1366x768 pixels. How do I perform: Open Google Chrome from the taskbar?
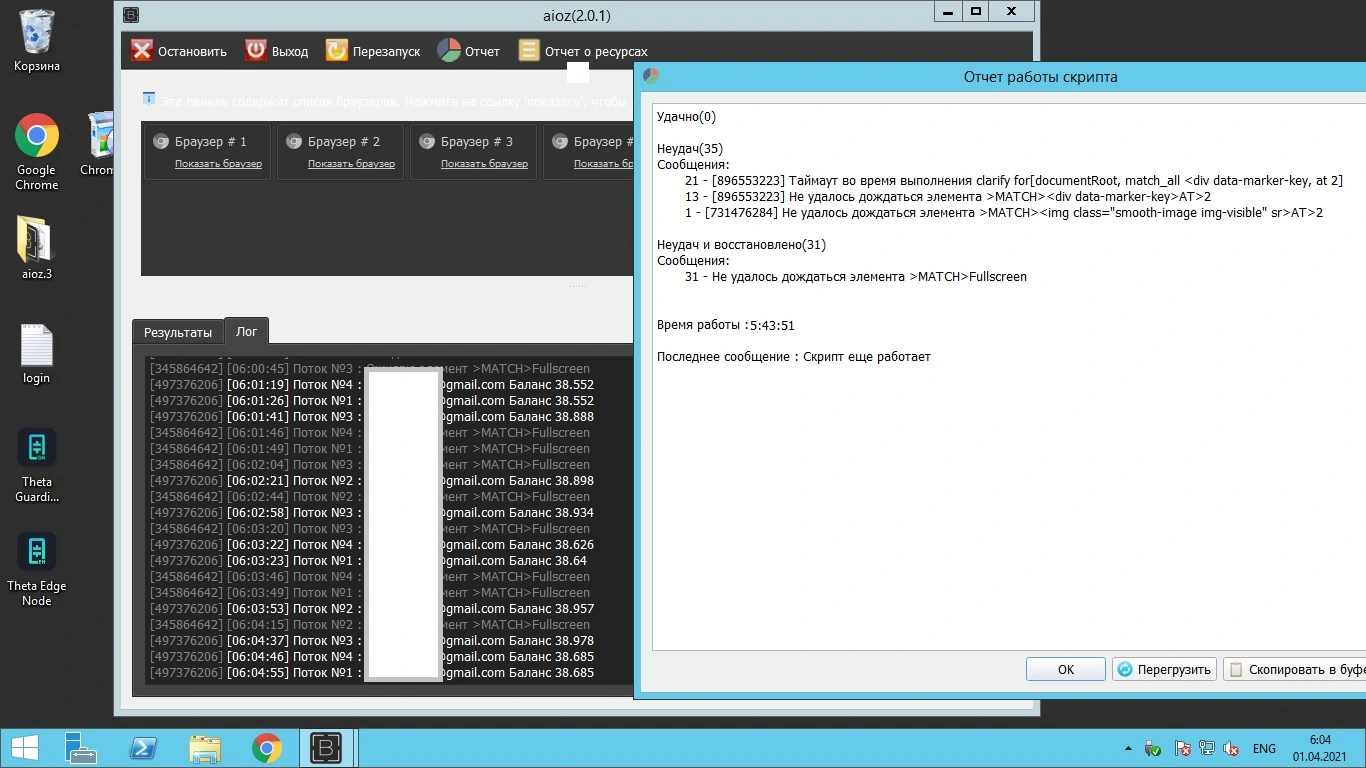266,748
